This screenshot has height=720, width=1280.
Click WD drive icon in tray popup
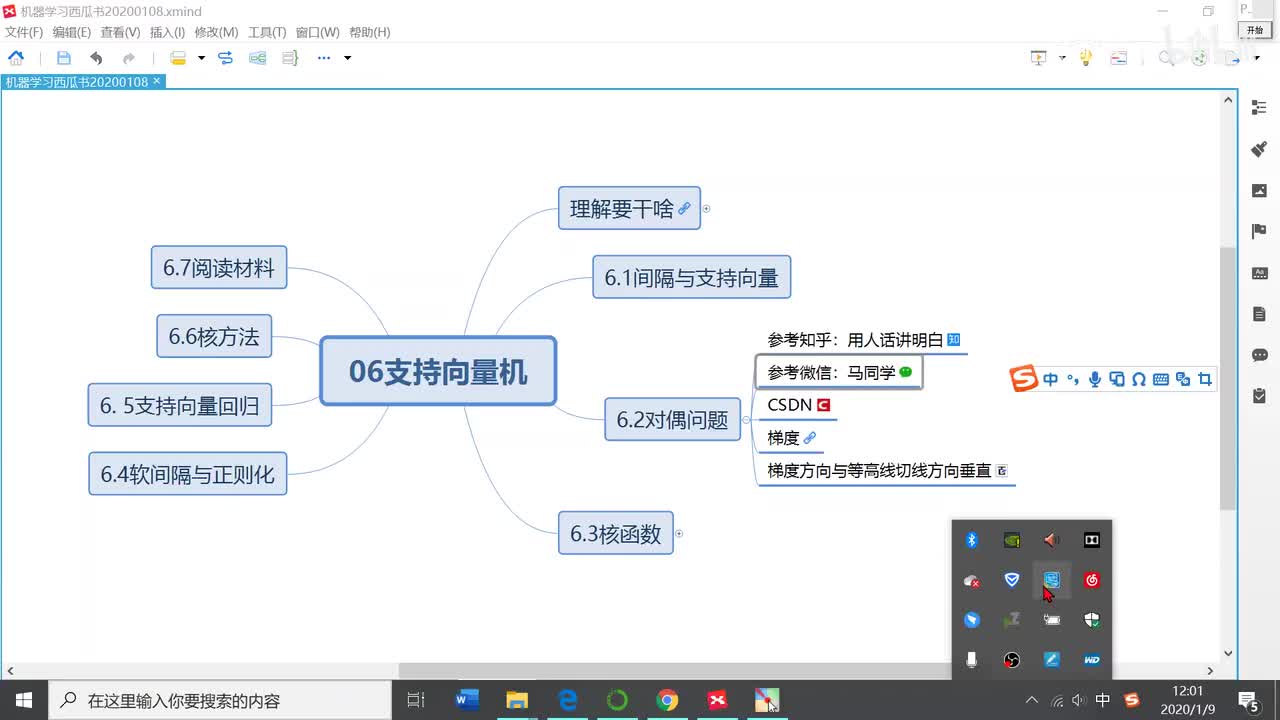tap(1091, 660)
